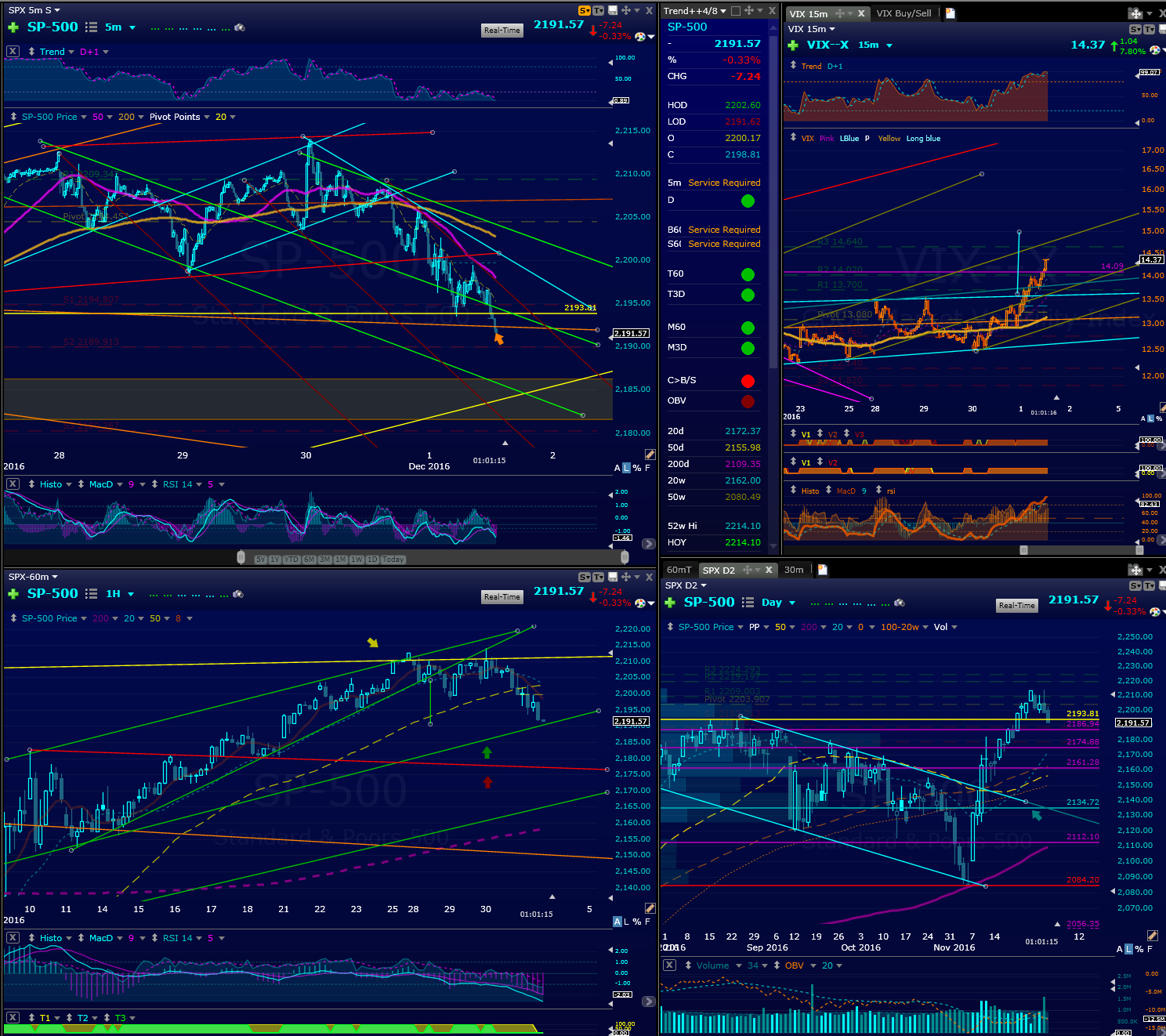Open symbol list icon next to SP-500 in 5m chart
This screenshot has height=1036, width=1166.
tap(92, 27)
